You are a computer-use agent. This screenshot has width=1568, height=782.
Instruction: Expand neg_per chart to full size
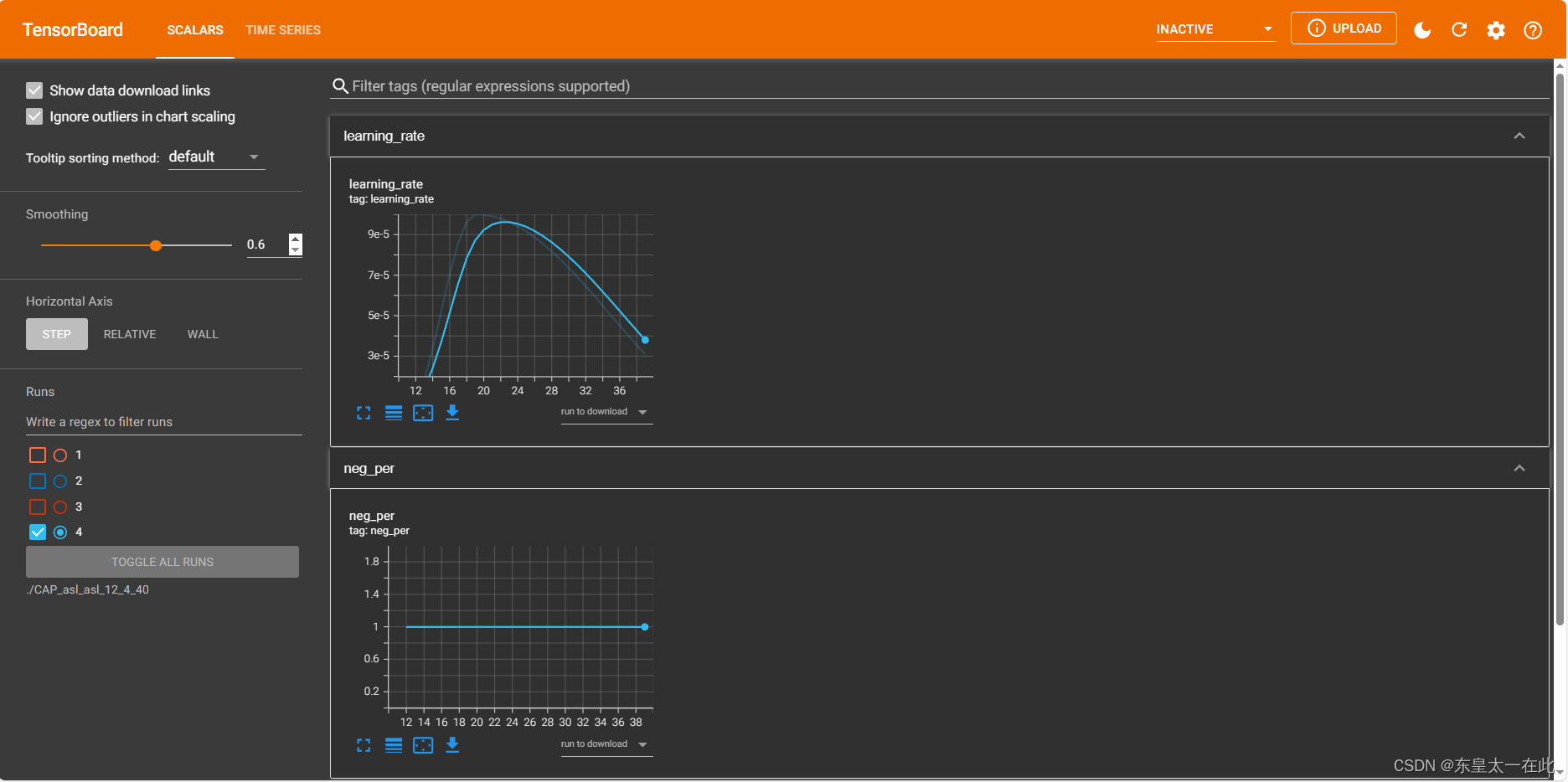click(364, 745)
